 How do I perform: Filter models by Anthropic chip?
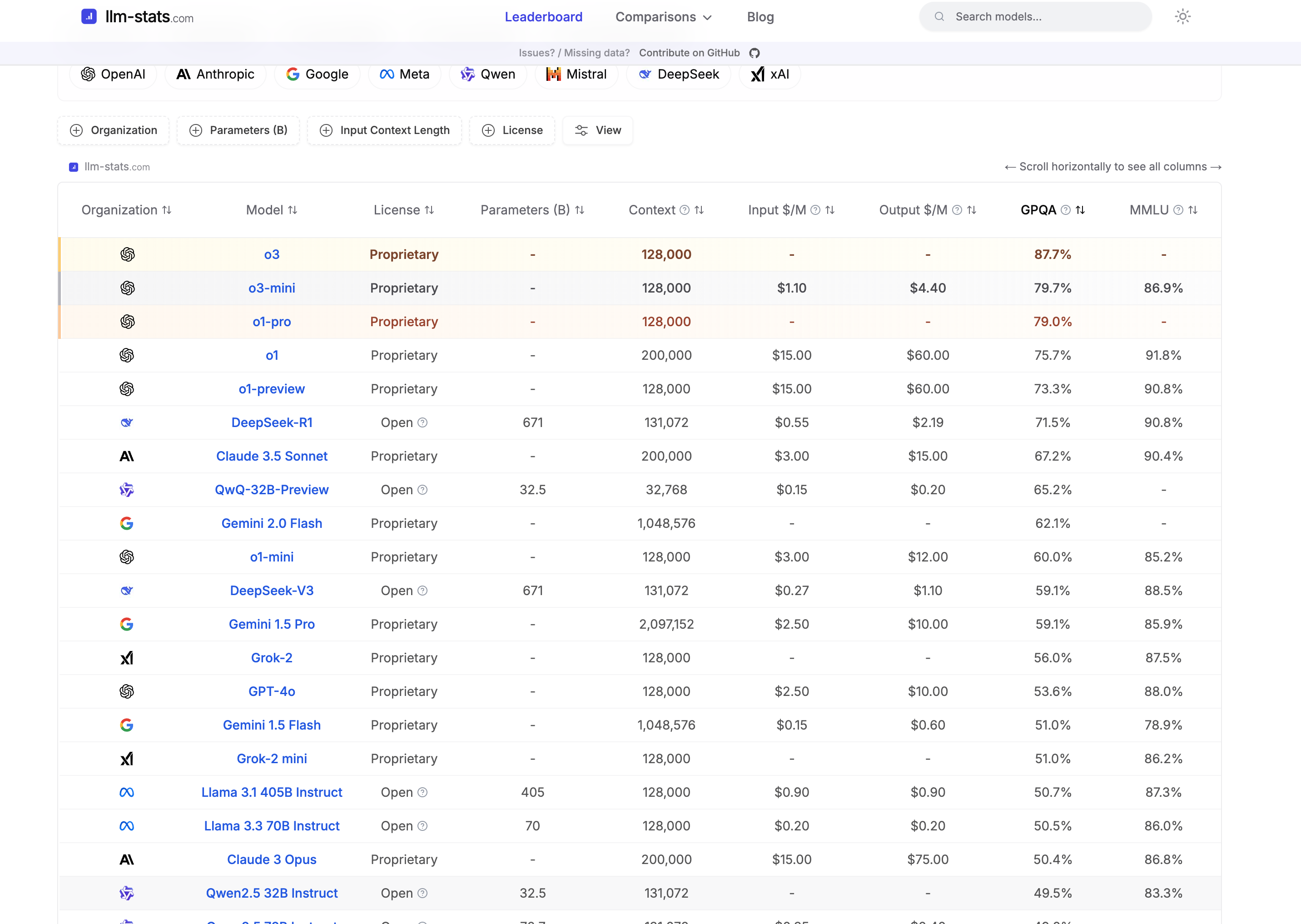pyautogui.click(x=216, y=75)
